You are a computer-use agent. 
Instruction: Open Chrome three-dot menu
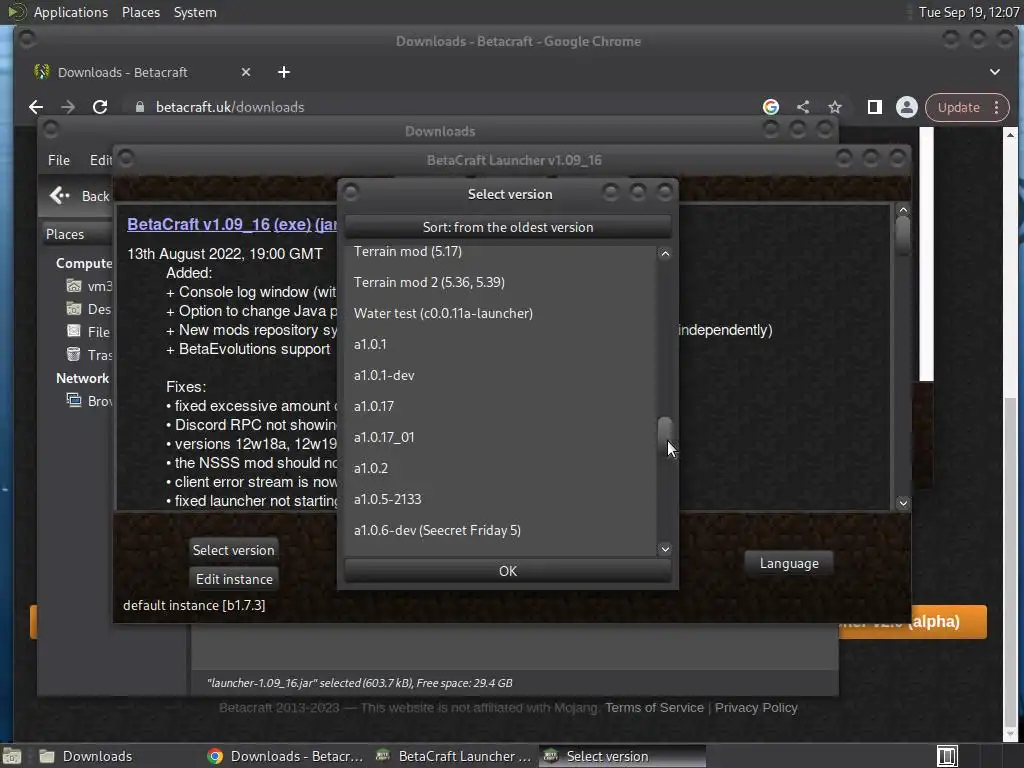click(x=997, y=107)
